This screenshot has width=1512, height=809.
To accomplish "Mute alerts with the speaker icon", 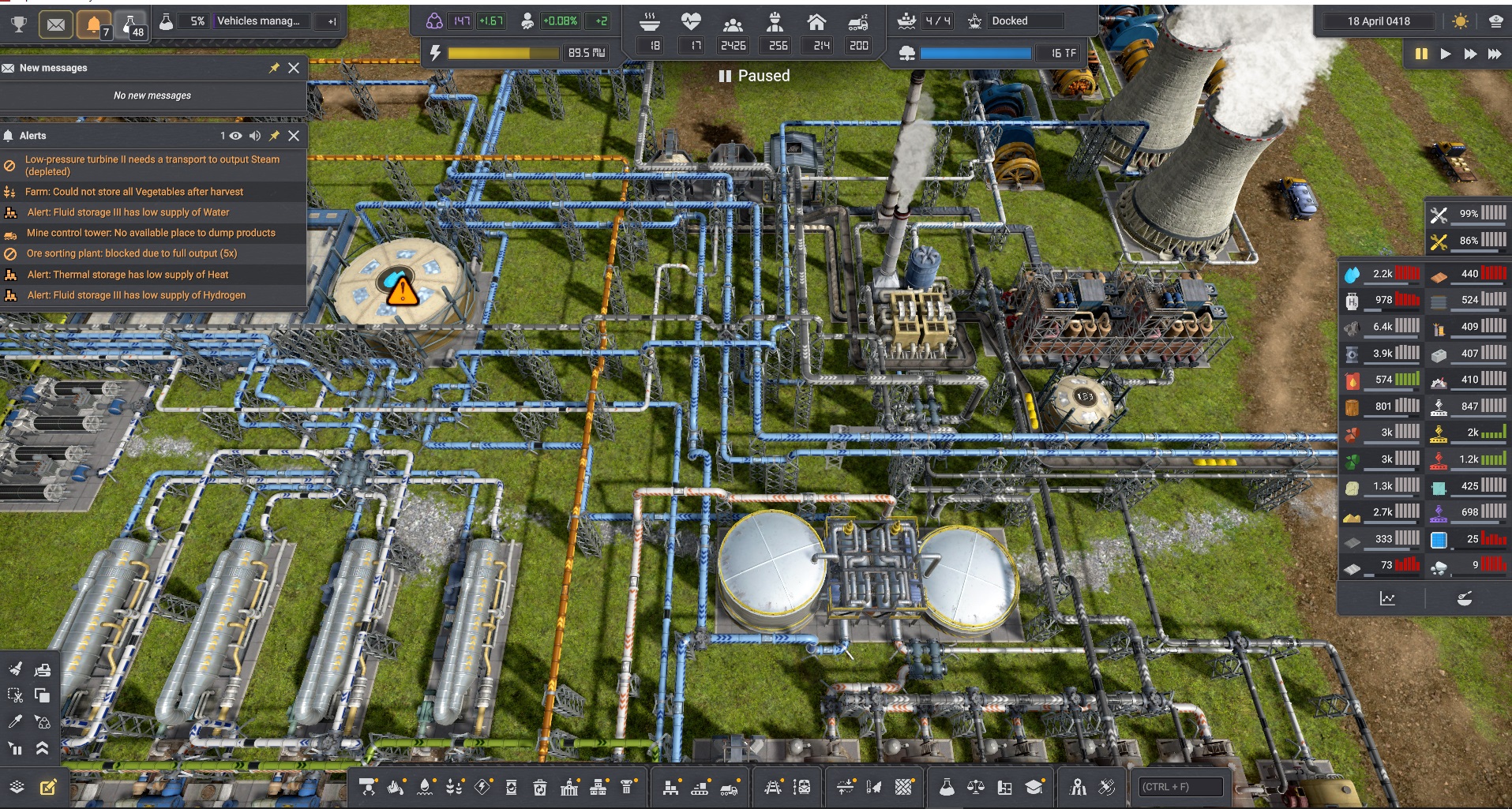I will (x=255, y=136).
